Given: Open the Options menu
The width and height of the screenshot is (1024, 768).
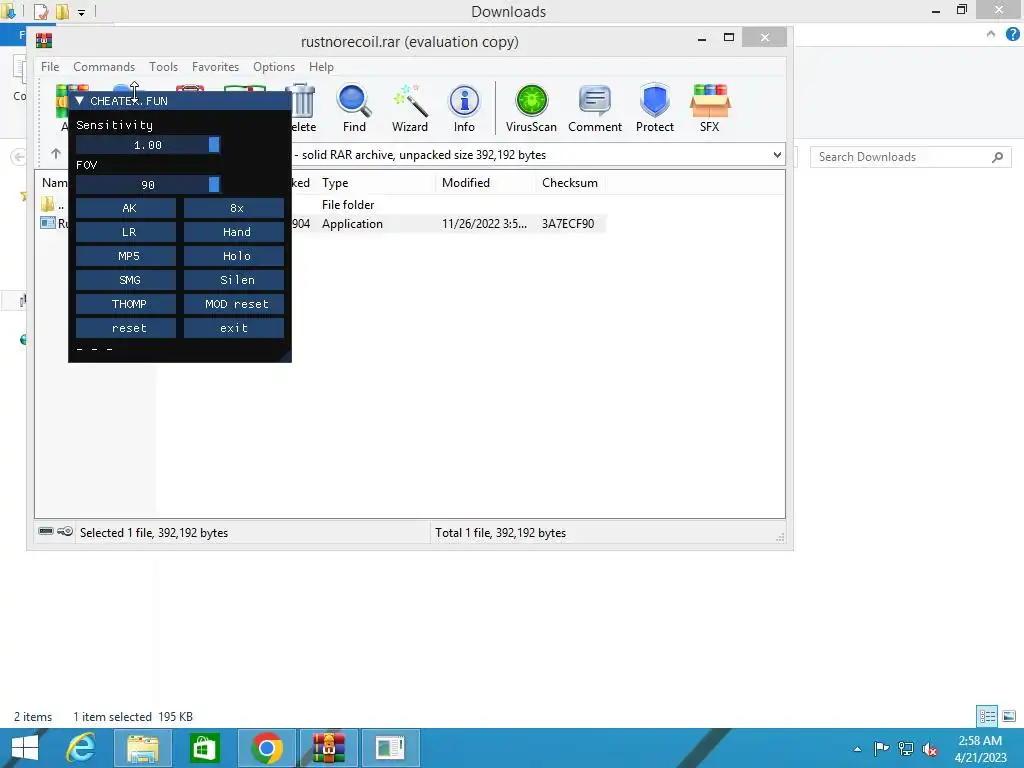Looking at the screenshot, I should coord(274,67).
